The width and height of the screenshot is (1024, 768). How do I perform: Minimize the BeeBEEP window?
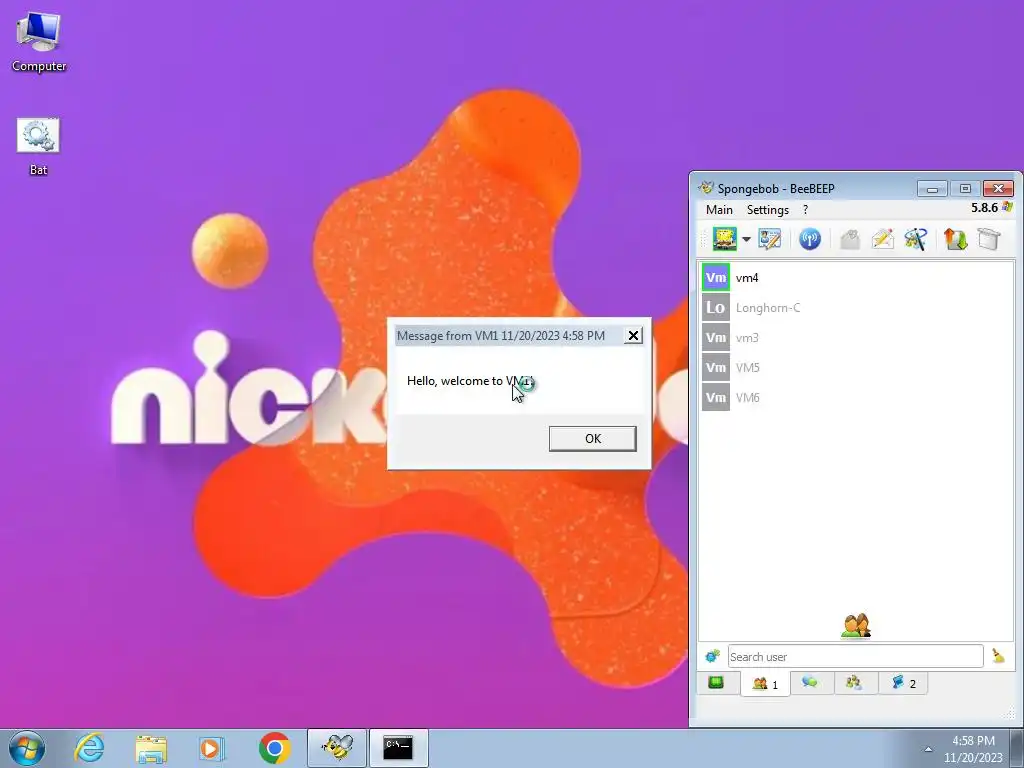pyautogui.click(x=932, y=189)
